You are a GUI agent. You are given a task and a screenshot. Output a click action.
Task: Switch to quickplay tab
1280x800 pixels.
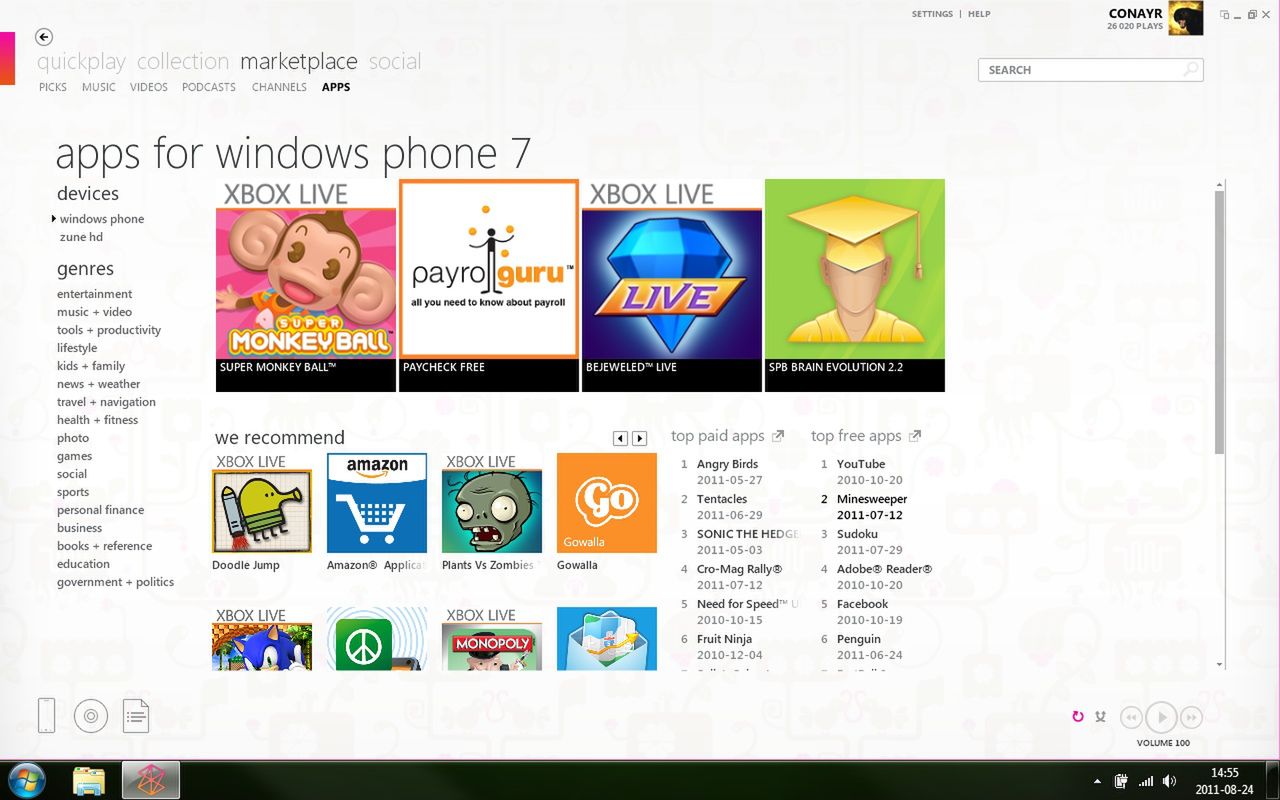pyautogui.click(x=81, y=62)
